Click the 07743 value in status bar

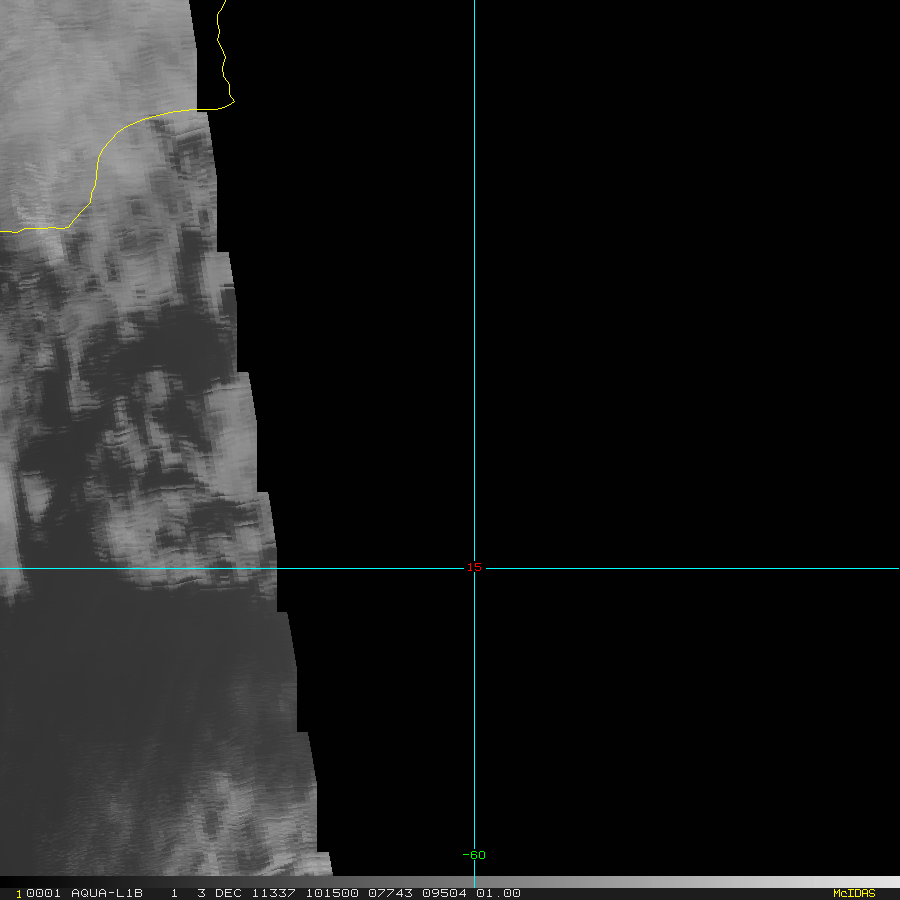(389, 893)
